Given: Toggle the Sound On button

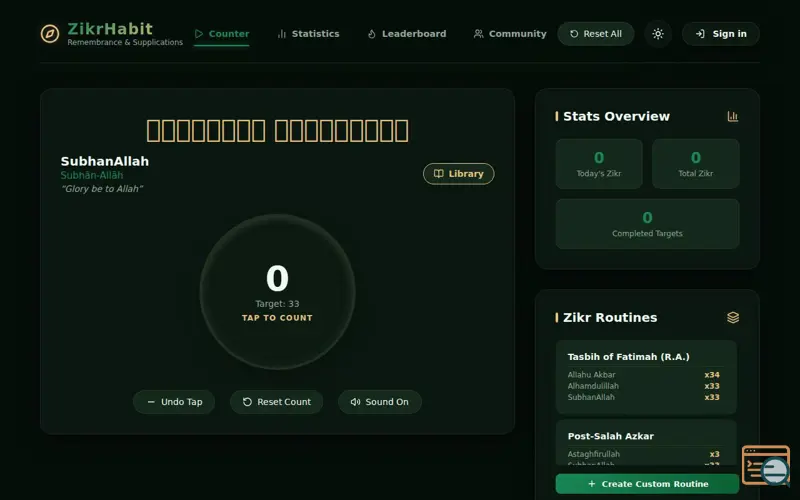Looking at the screenshot, I should pyautogui.click(x=380, y=402).
